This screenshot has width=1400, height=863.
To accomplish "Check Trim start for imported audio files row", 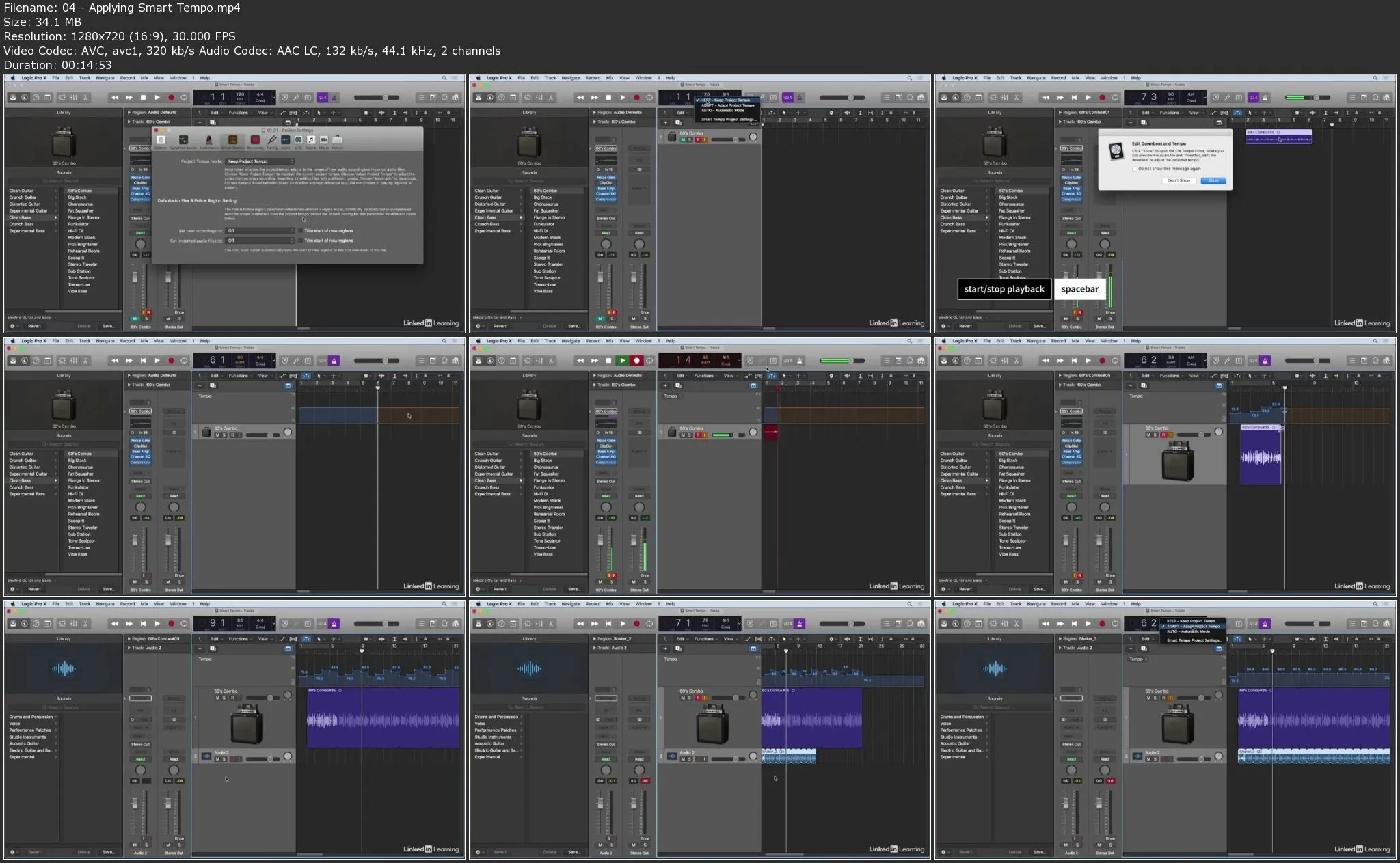I will [x=300, y=241].
